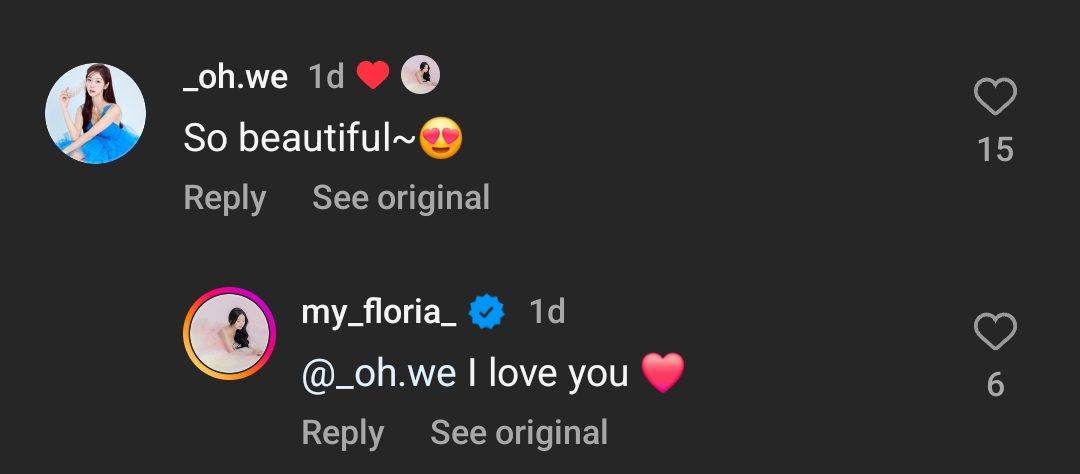See original text of the "So beautiful~" comment
The width and height of the screenshot is (1080, 474).
(401, 198)
